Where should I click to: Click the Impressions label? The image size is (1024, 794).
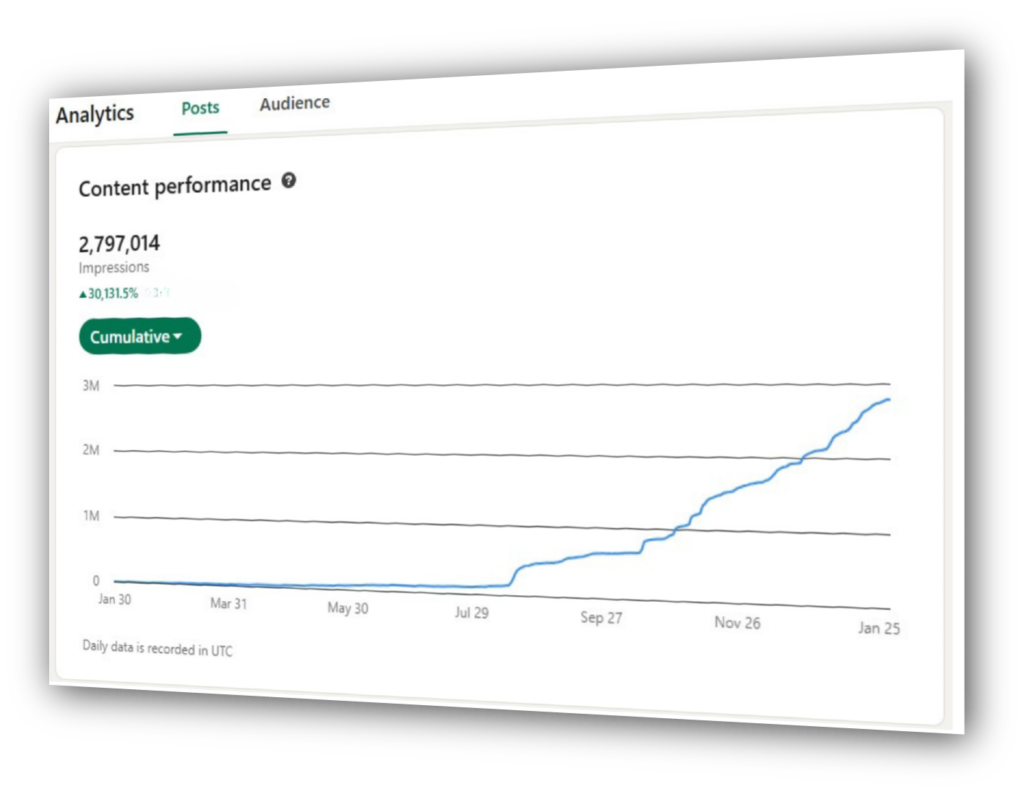click(x=114, y=267)
